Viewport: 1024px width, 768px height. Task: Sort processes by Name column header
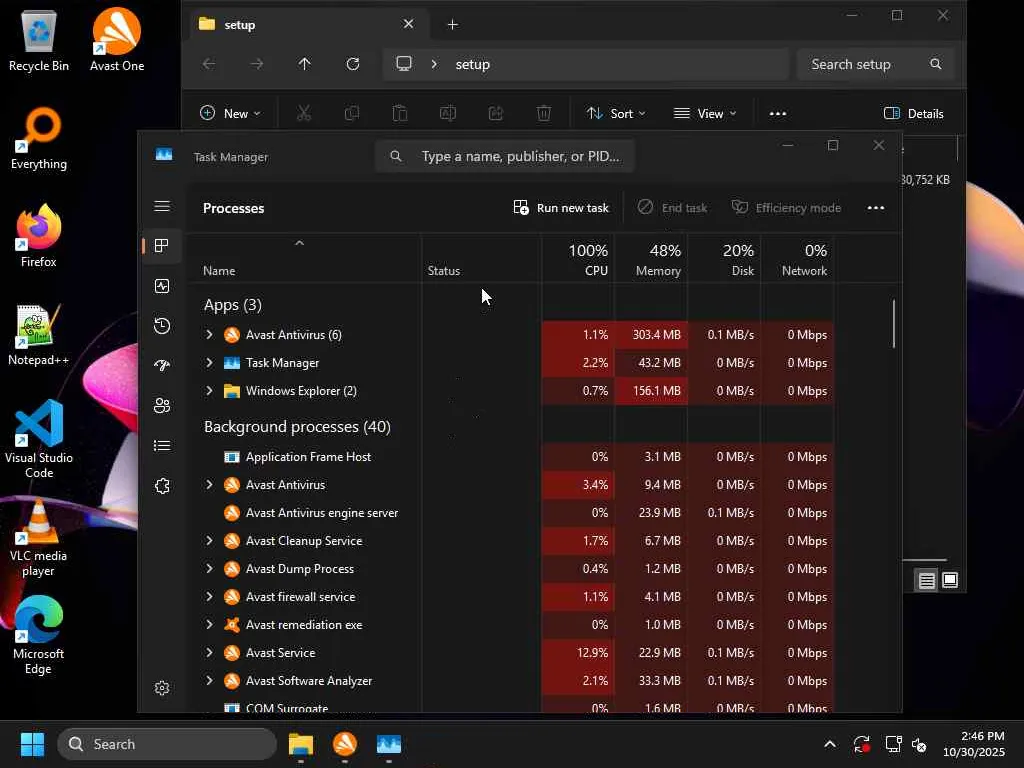click(304, 259)
